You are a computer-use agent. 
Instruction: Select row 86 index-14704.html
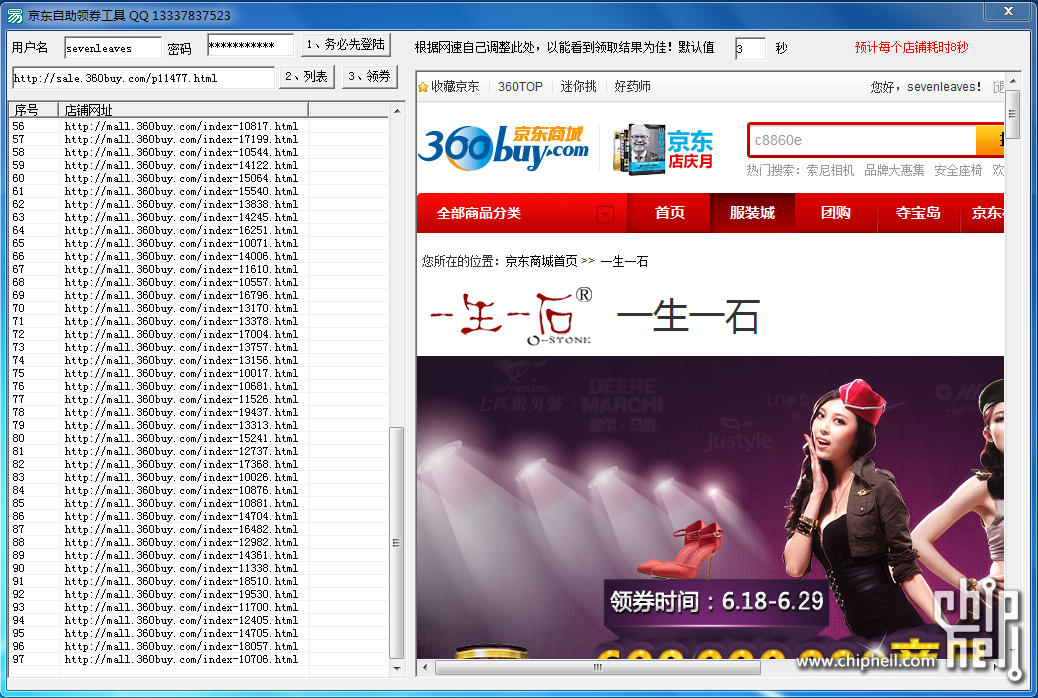click(199, 516)
